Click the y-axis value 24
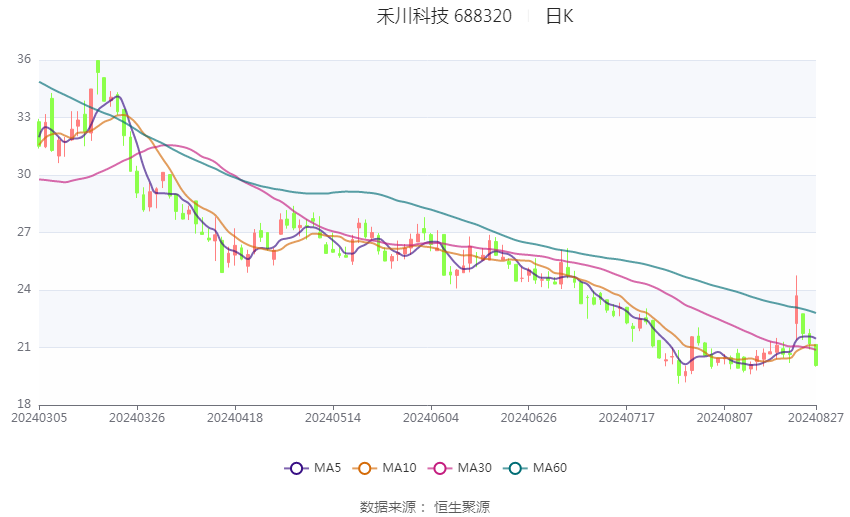Screen dimensions: 850x517 [x=24, y=289]
